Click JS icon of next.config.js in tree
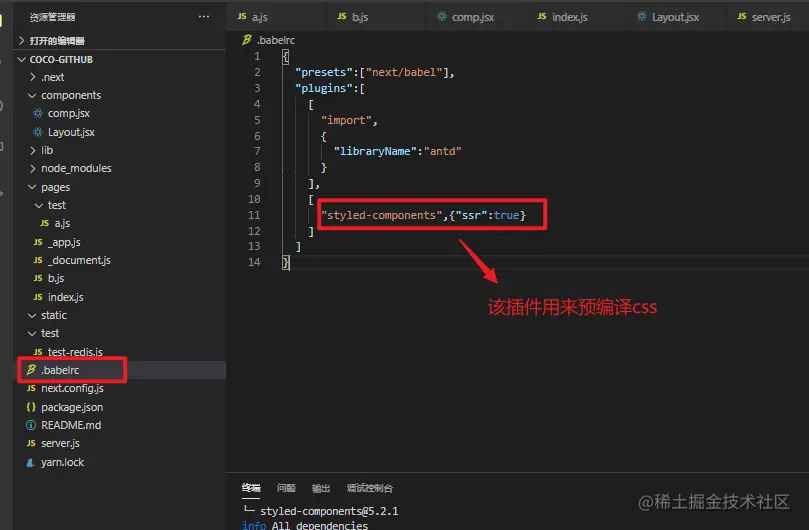Screen dimensions: 809x530 click(31, 388)
